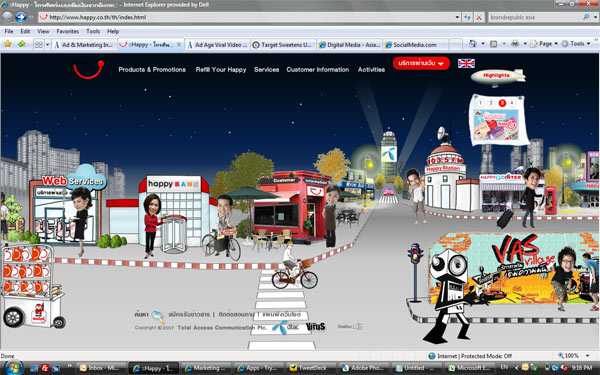Click Customer Information nav link
The width and height of the screenshot is (600, 375).
click(x=318, y=70)
